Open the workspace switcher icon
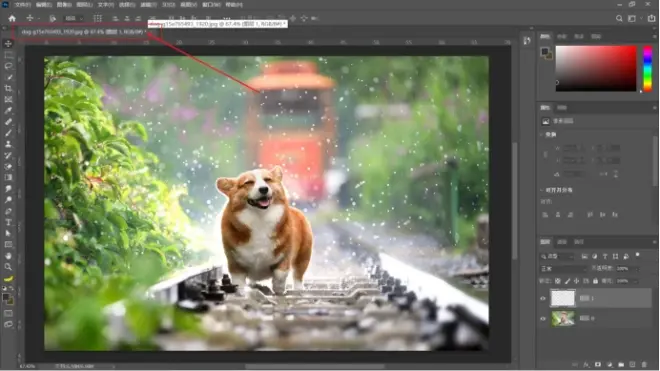Screen dimensions: 660x371 [x=632, y=19]
